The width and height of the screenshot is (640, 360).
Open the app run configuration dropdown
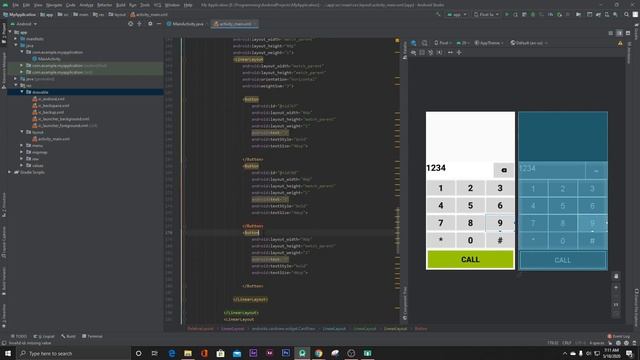(x=457, y=14)
